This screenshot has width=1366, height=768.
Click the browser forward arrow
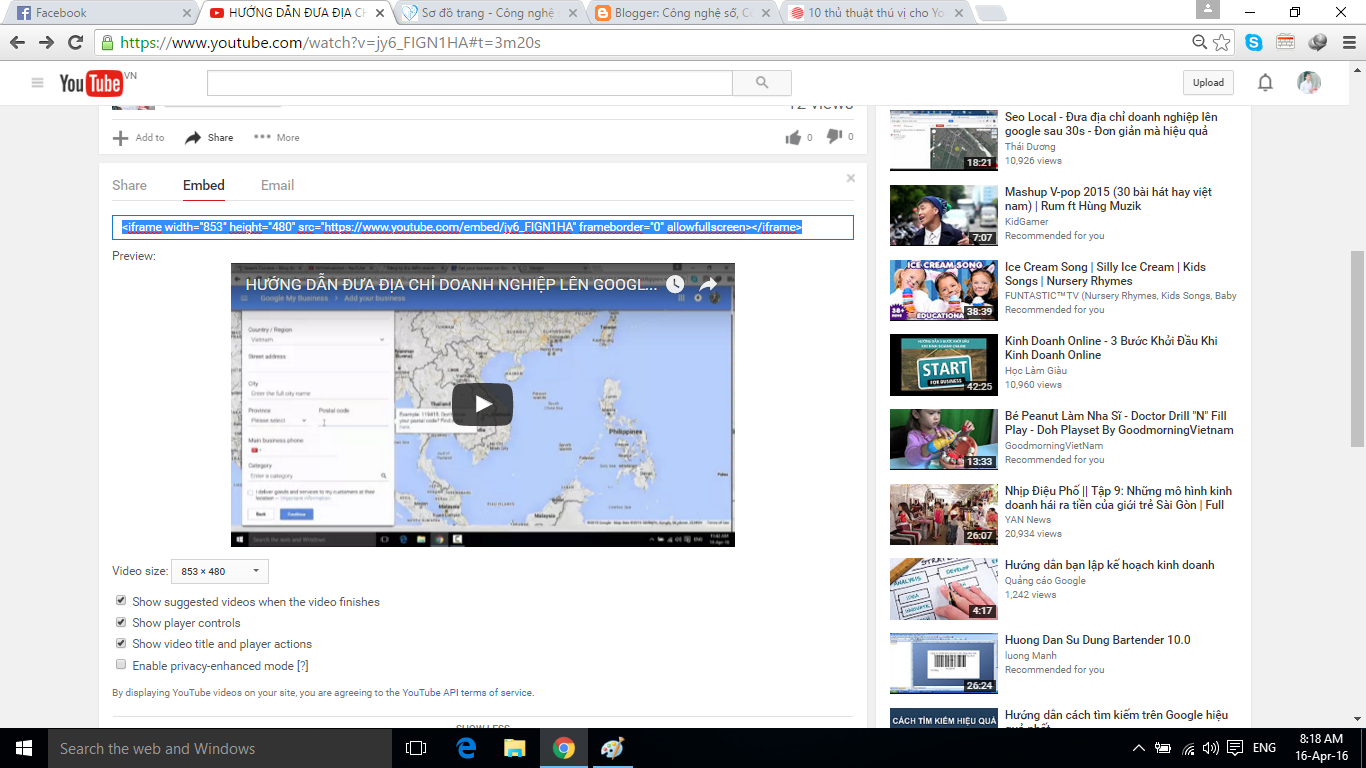click(x=47, y=42)
